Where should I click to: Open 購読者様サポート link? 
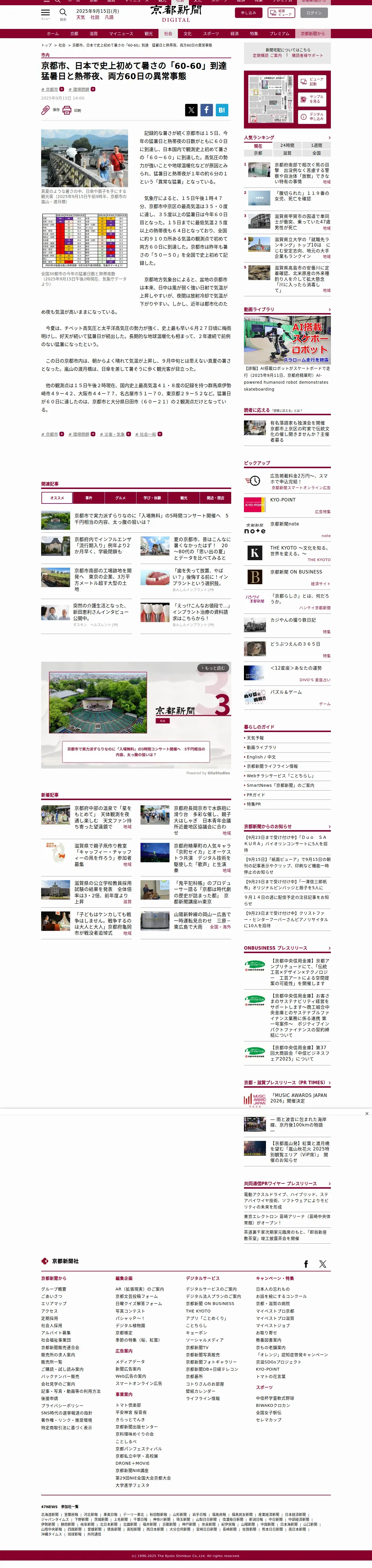pos(307,55)
